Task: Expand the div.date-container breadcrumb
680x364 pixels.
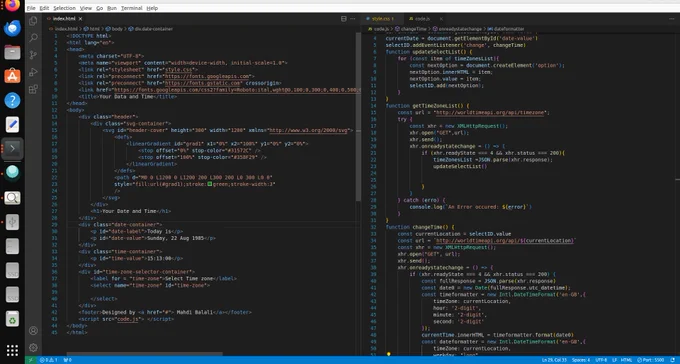Action: (154, 29)
